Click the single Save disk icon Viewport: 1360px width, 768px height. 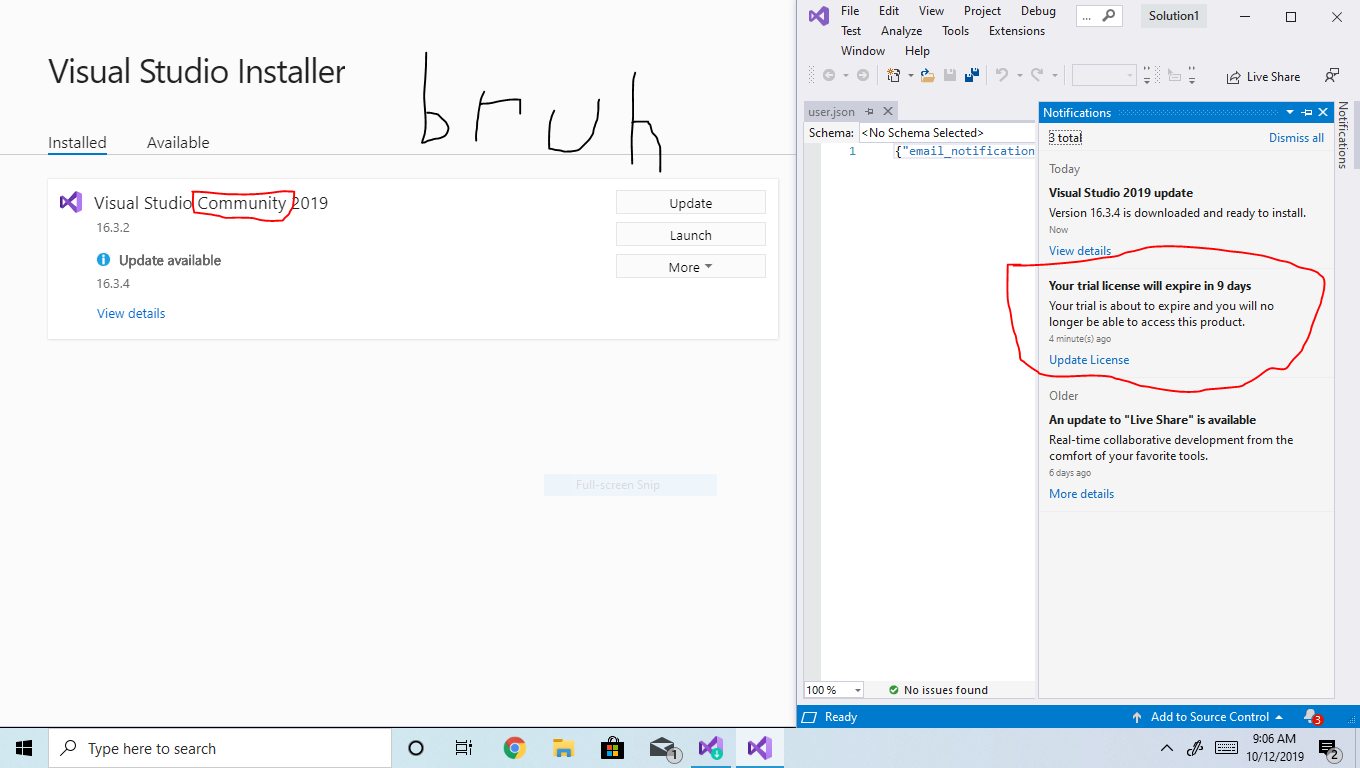pos(949,76)
